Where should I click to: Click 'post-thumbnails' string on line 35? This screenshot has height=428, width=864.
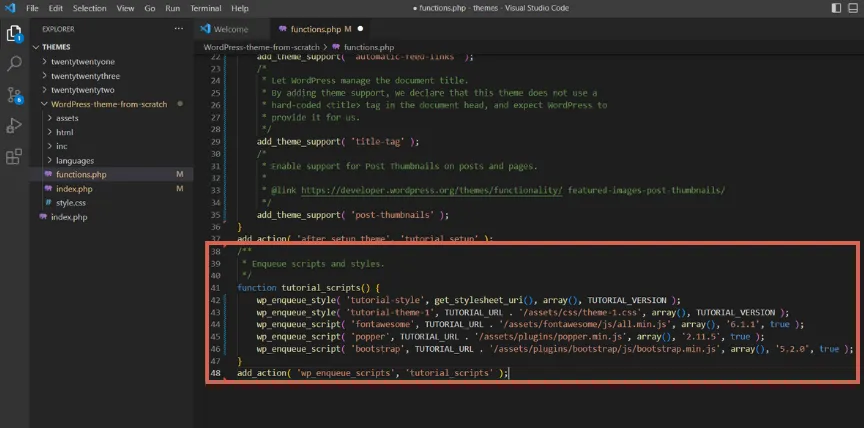(393, 215)
